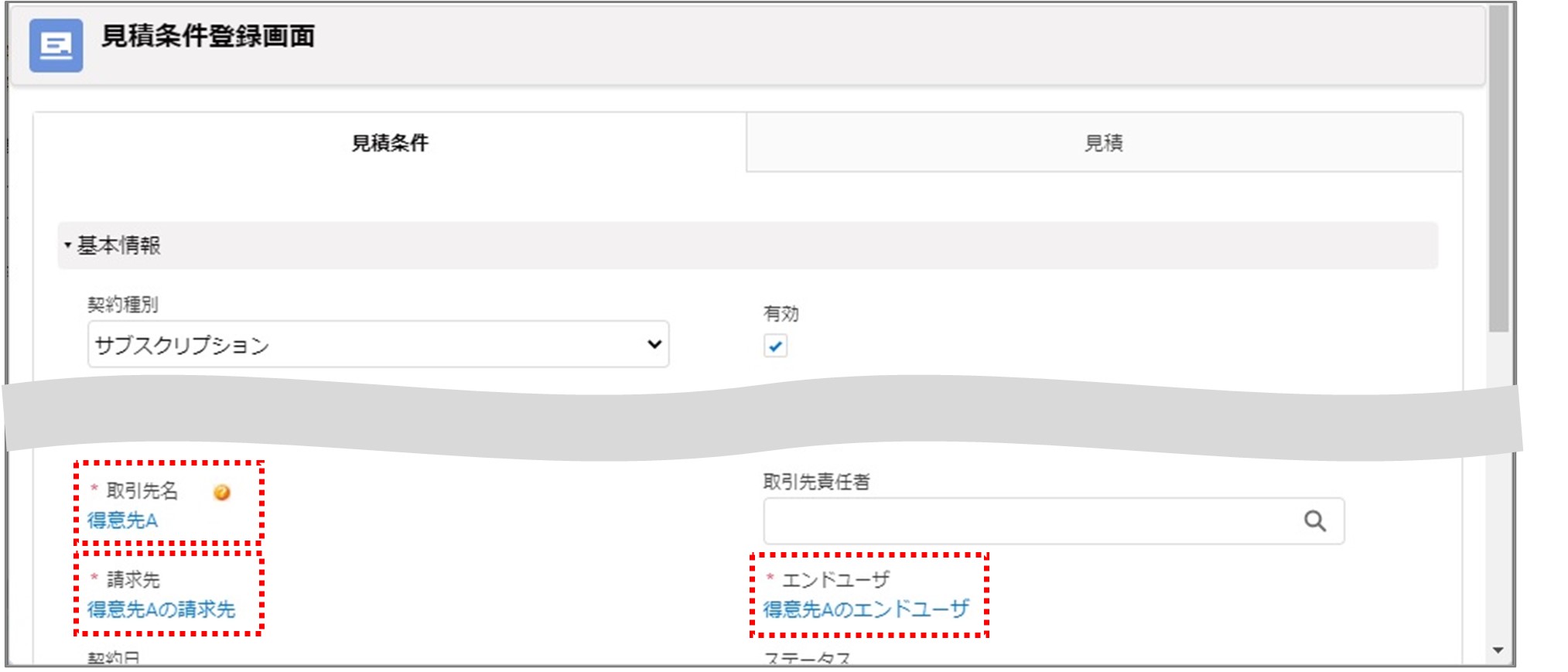
Task: Switch to the 見積条件 tab
Action: pos(390,143)
